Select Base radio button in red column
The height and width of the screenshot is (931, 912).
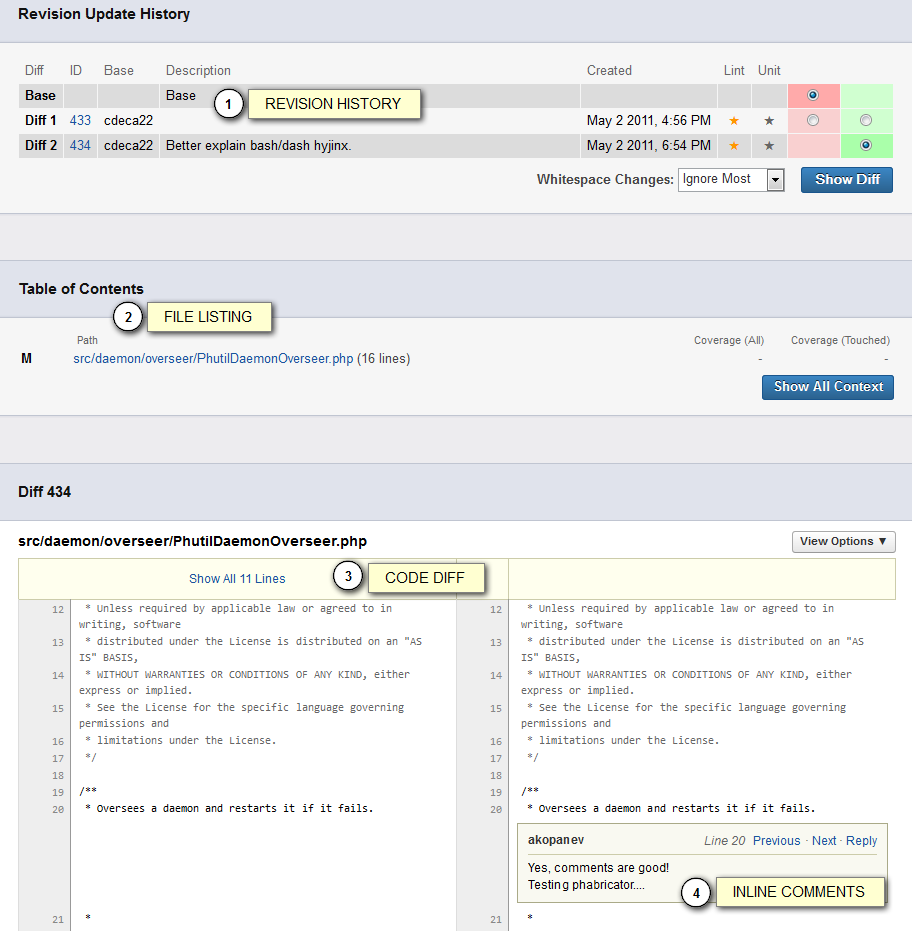click(813, 95)
